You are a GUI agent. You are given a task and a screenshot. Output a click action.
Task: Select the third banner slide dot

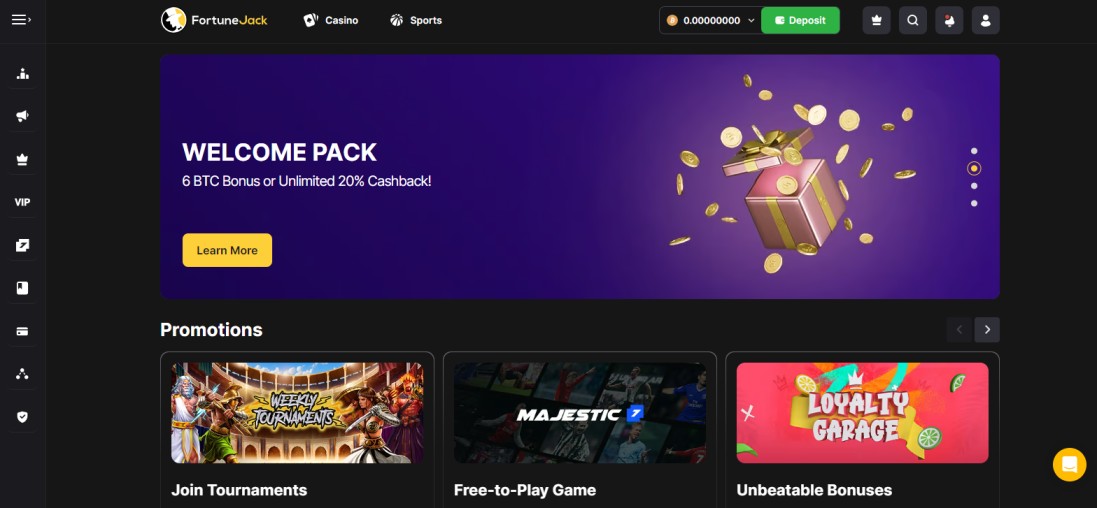point(974,186)
